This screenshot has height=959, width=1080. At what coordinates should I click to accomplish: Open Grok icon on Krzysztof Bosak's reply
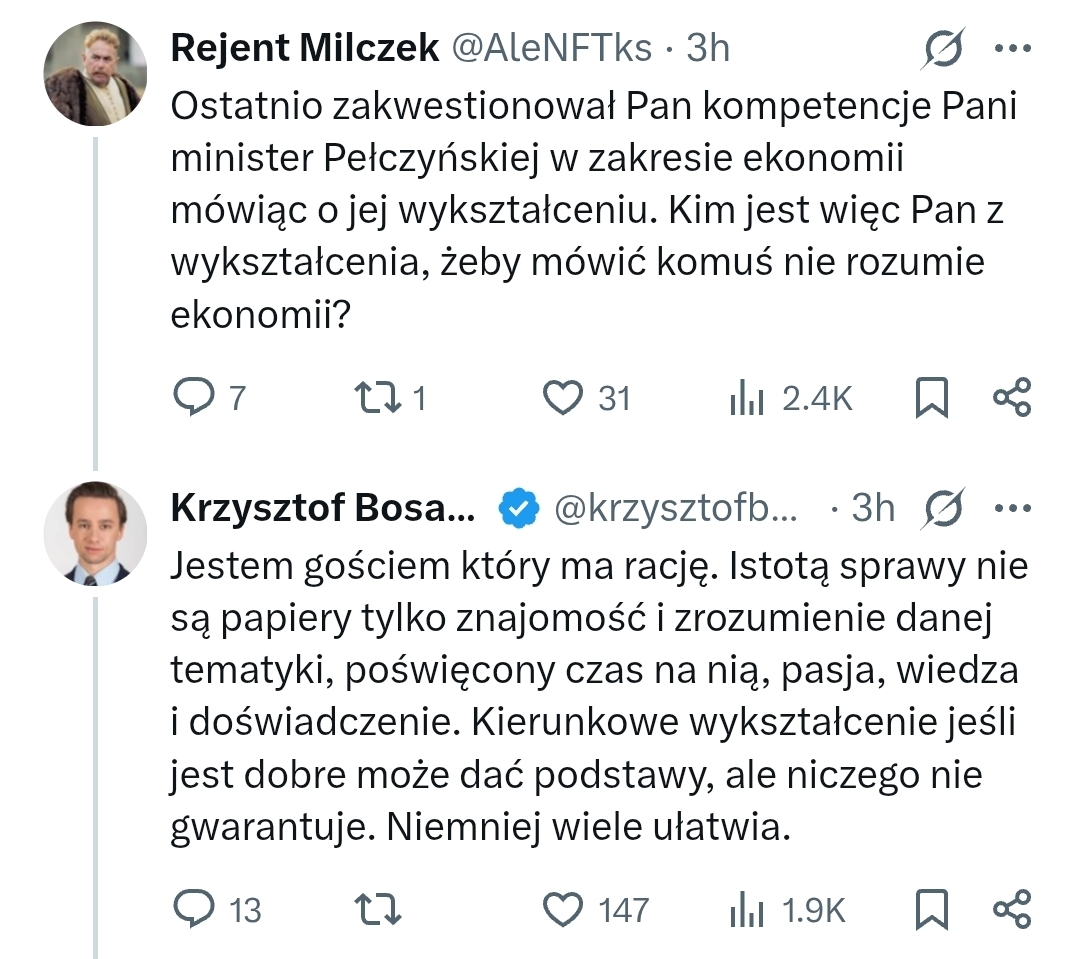point(944,508)
